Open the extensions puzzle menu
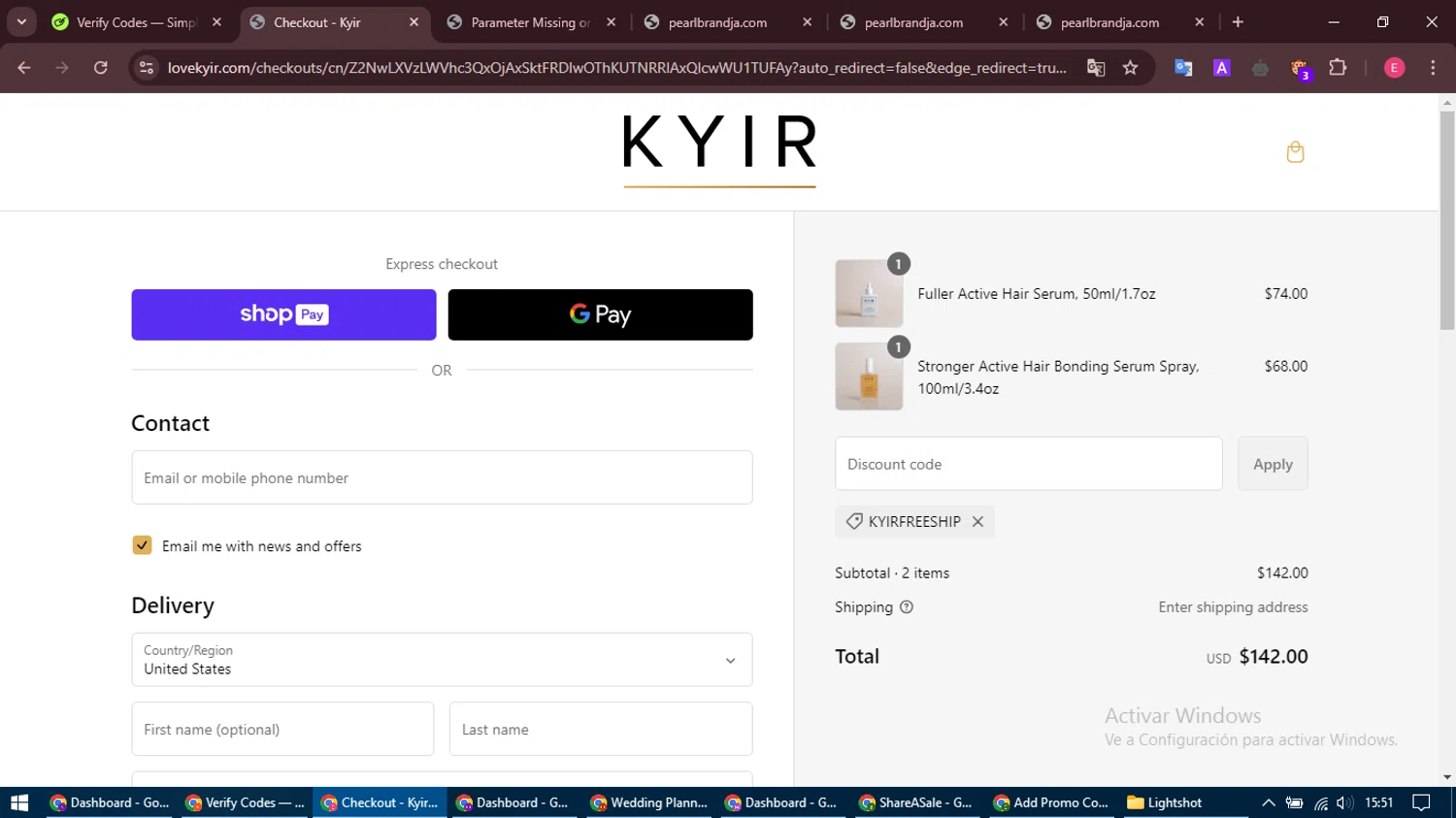The width and height of the screenshot is (1456, 818). (1338, 68)
